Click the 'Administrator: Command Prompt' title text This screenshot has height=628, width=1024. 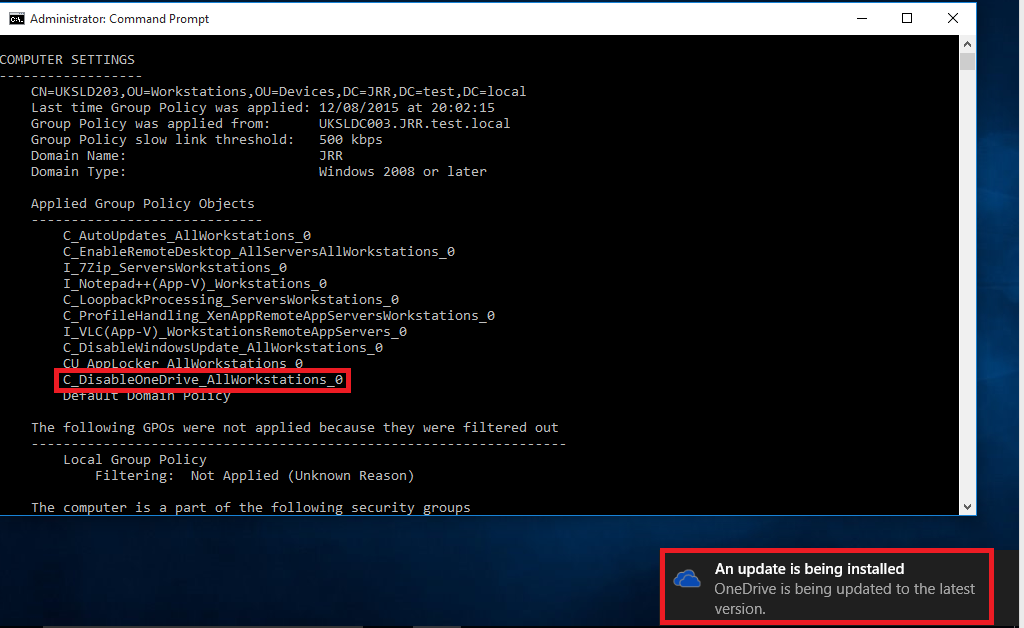(120, 19)
